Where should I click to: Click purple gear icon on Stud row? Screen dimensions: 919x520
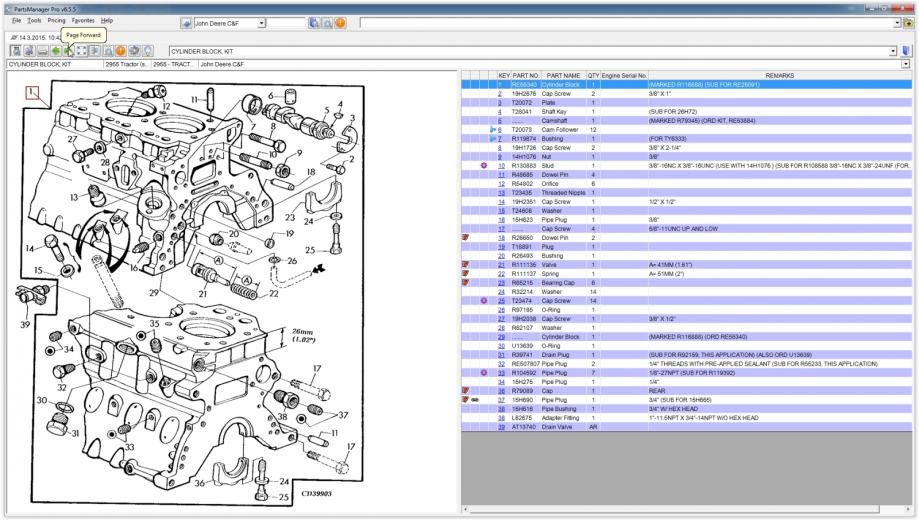click(x=484, y=166)
